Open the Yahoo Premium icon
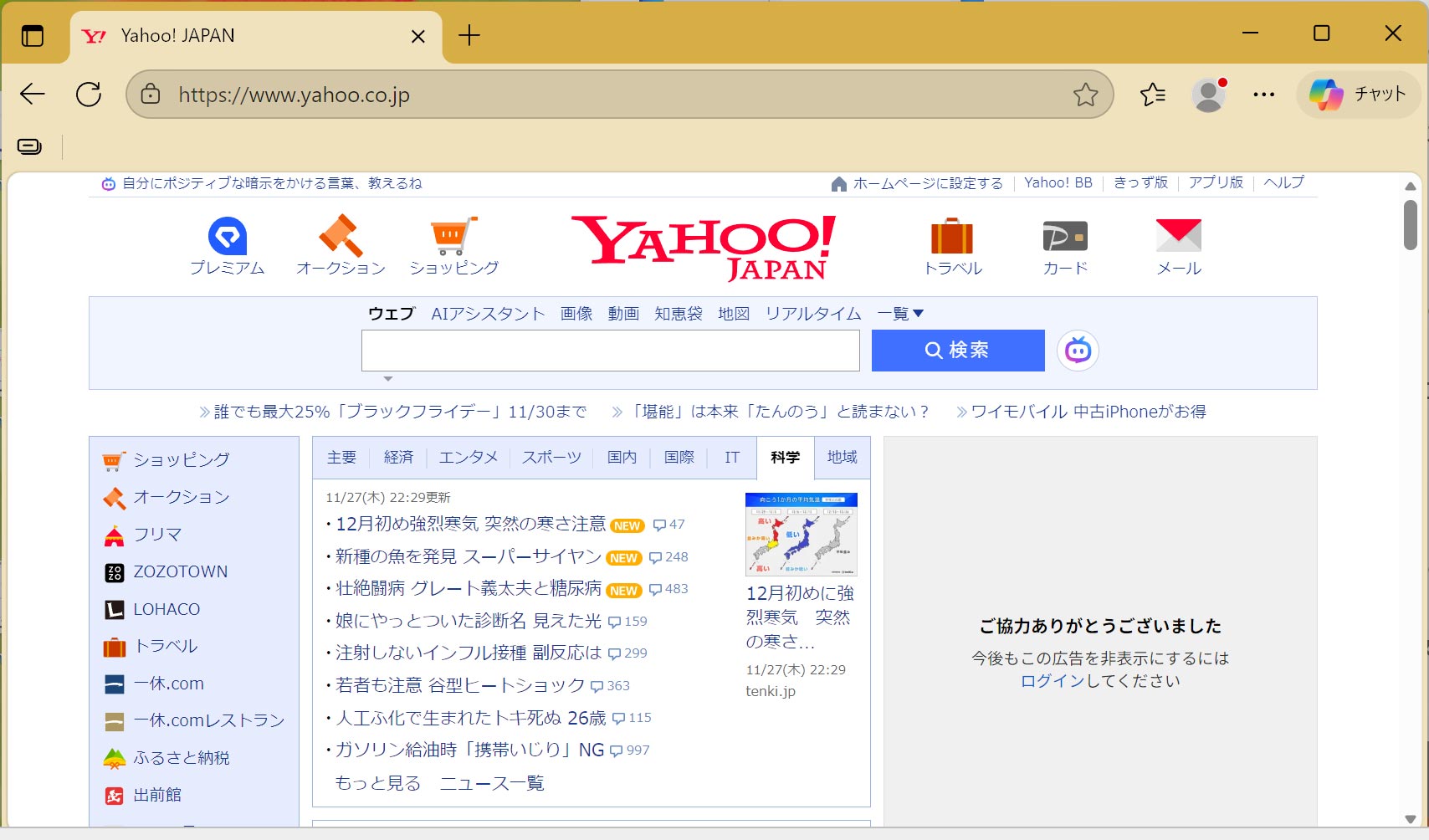The height and width of the screenshot is (840, 1429). (227, 237)
